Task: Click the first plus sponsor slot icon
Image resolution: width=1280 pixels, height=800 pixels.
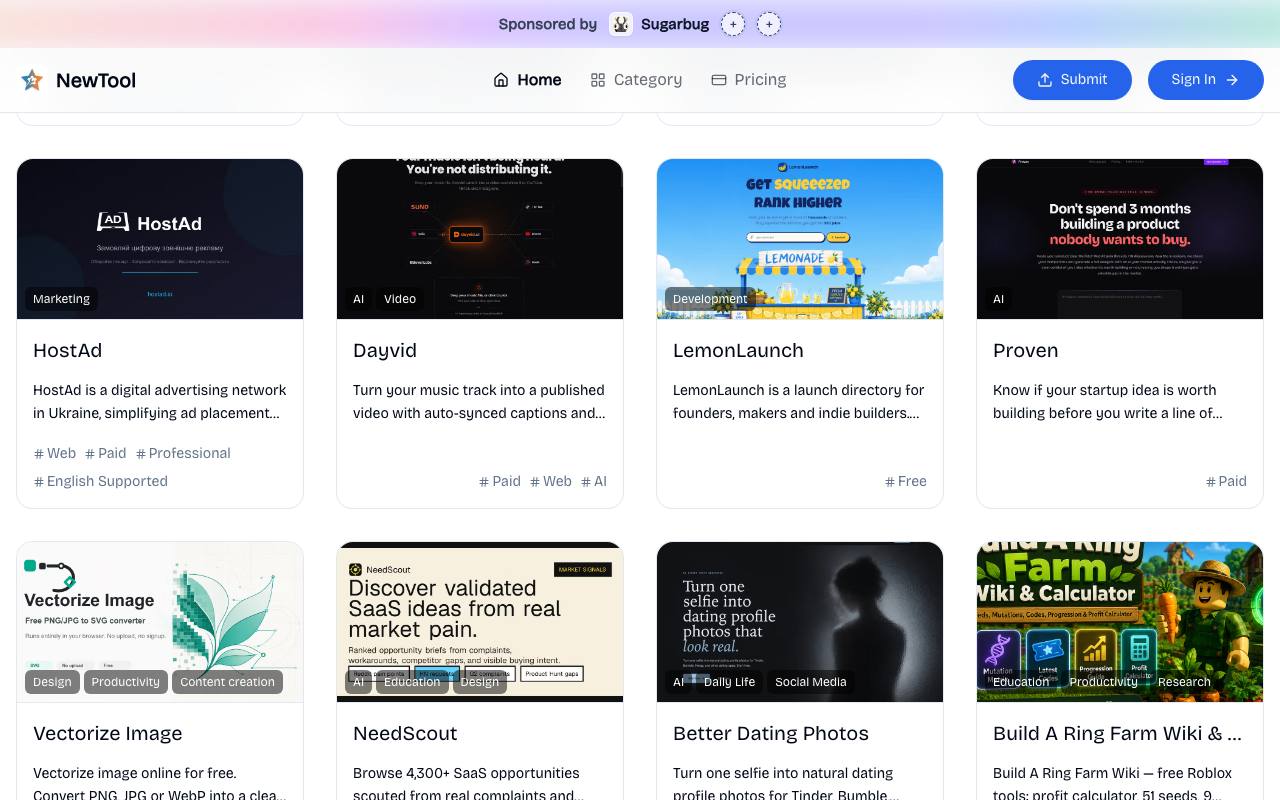Action: point(733,24)
